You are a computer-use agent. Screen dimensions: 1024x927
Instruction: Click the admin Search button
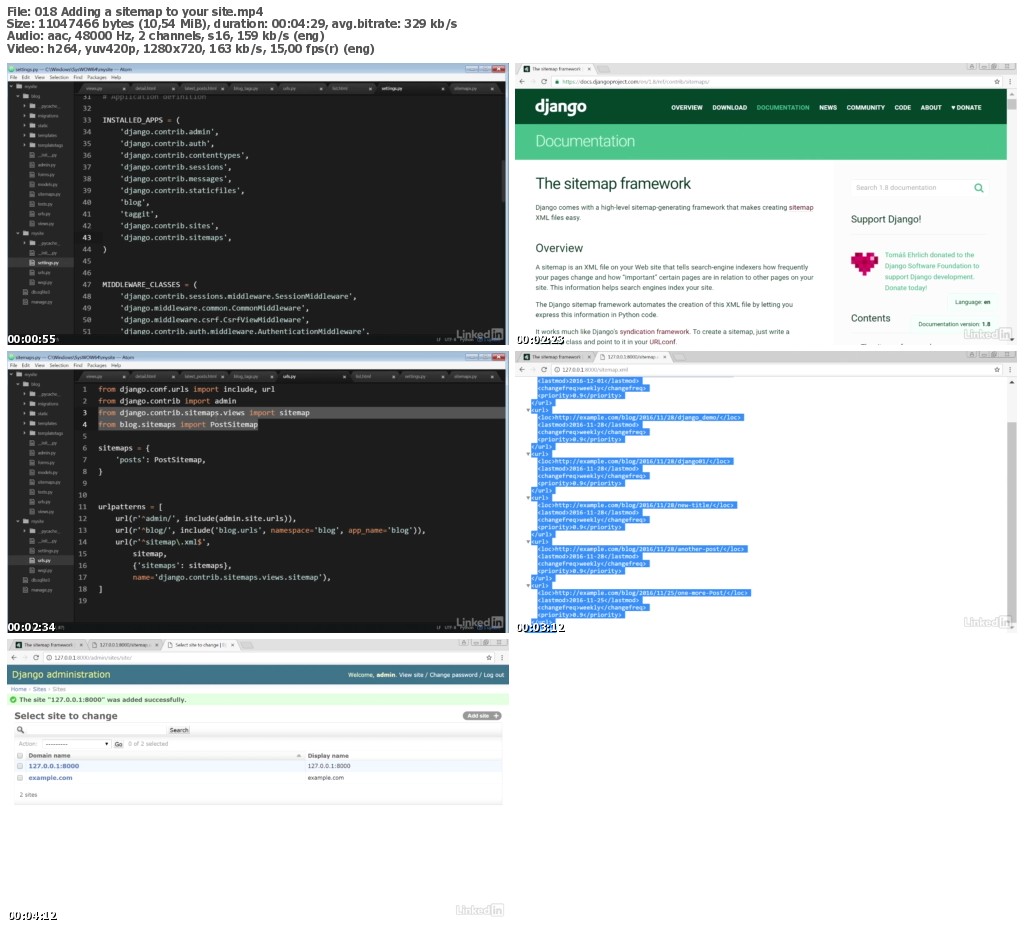coord(179,730)
